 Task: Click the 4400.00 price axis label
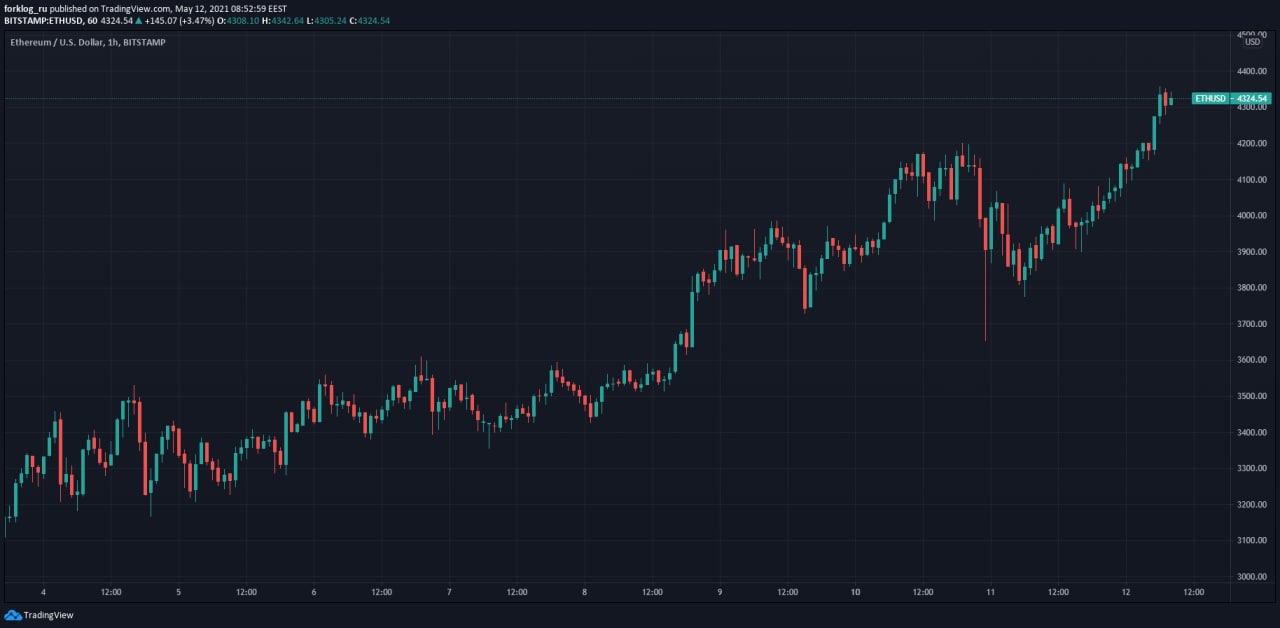tap(1252, 71)
